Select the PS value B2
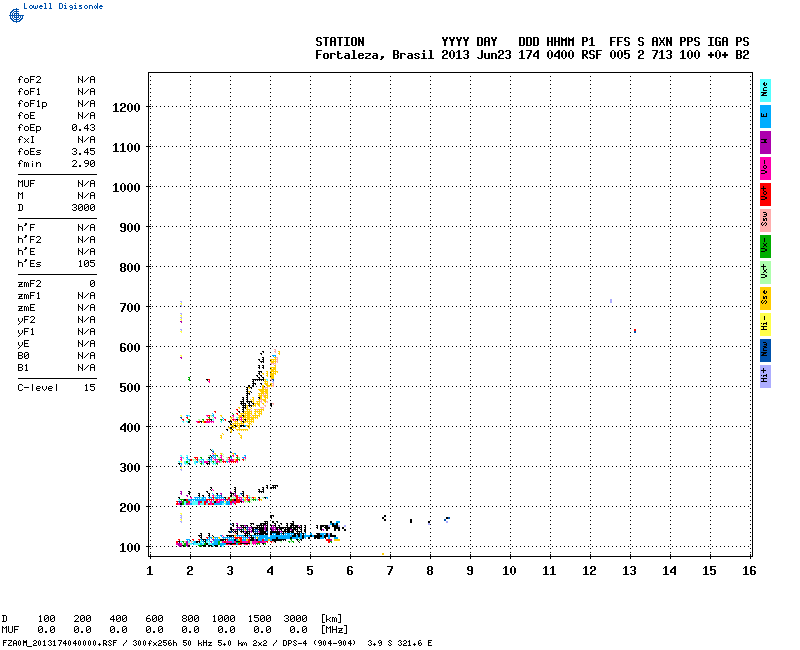 tap(742, 55)
